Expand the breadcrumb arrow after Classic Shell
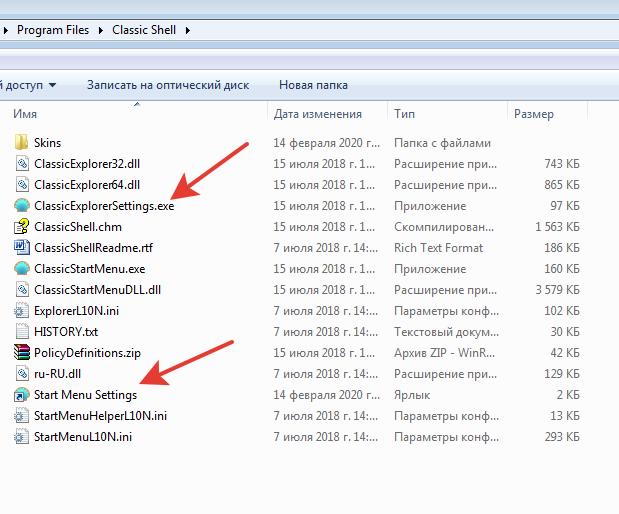Image resolution: width=619 pixels, height=514 pixels. tap(186, 30)
